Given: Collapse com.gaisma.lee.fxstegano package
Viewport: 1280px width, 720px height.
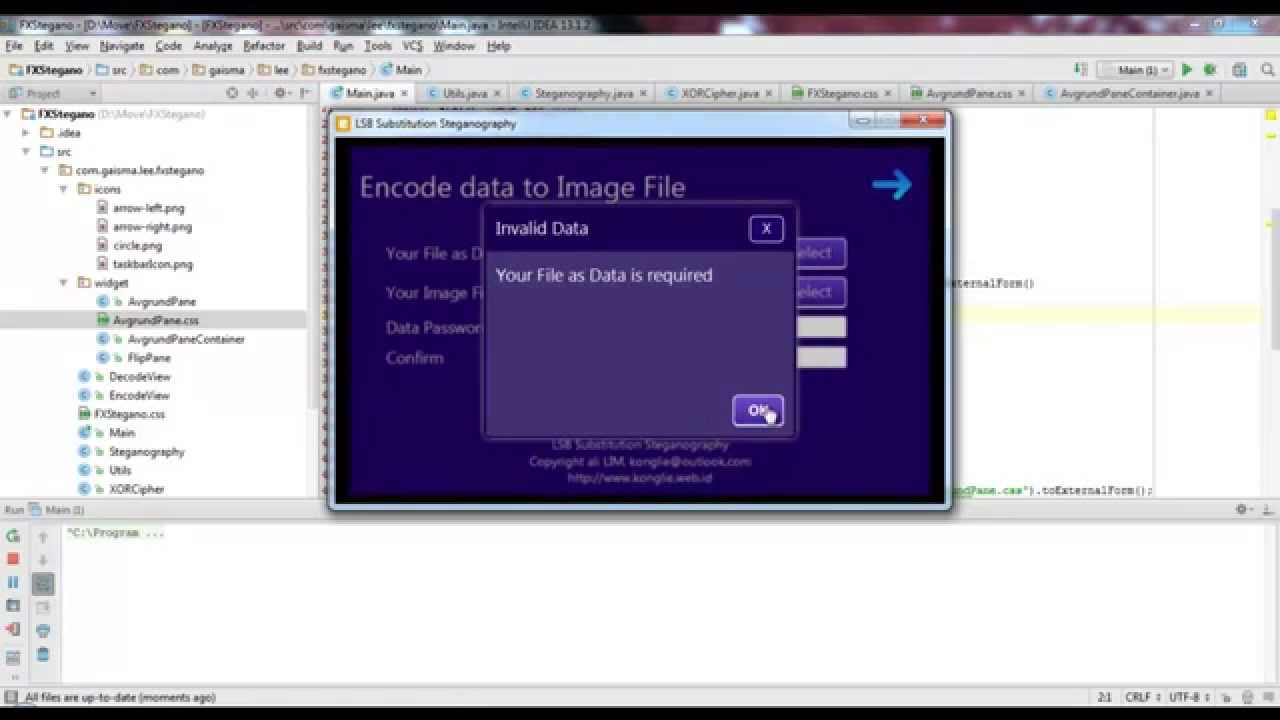Looking at the screenshot, I should 45,171.
